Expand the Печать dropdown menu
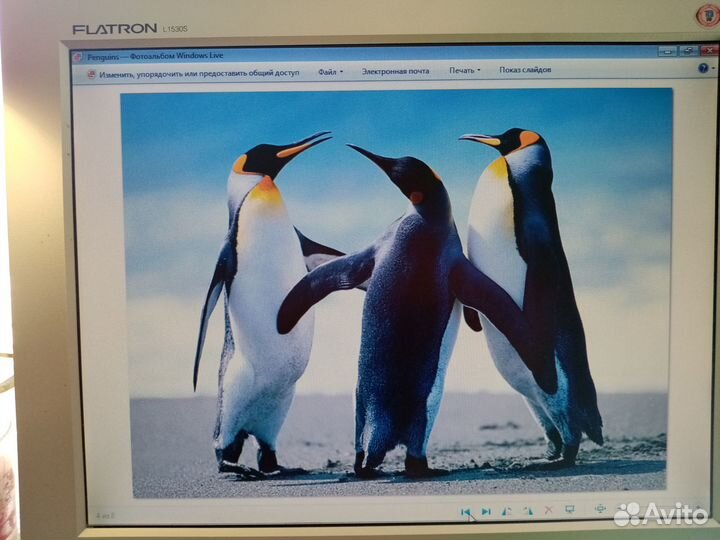This screenshot has width=720, height=540. click(x=464, y=70)
